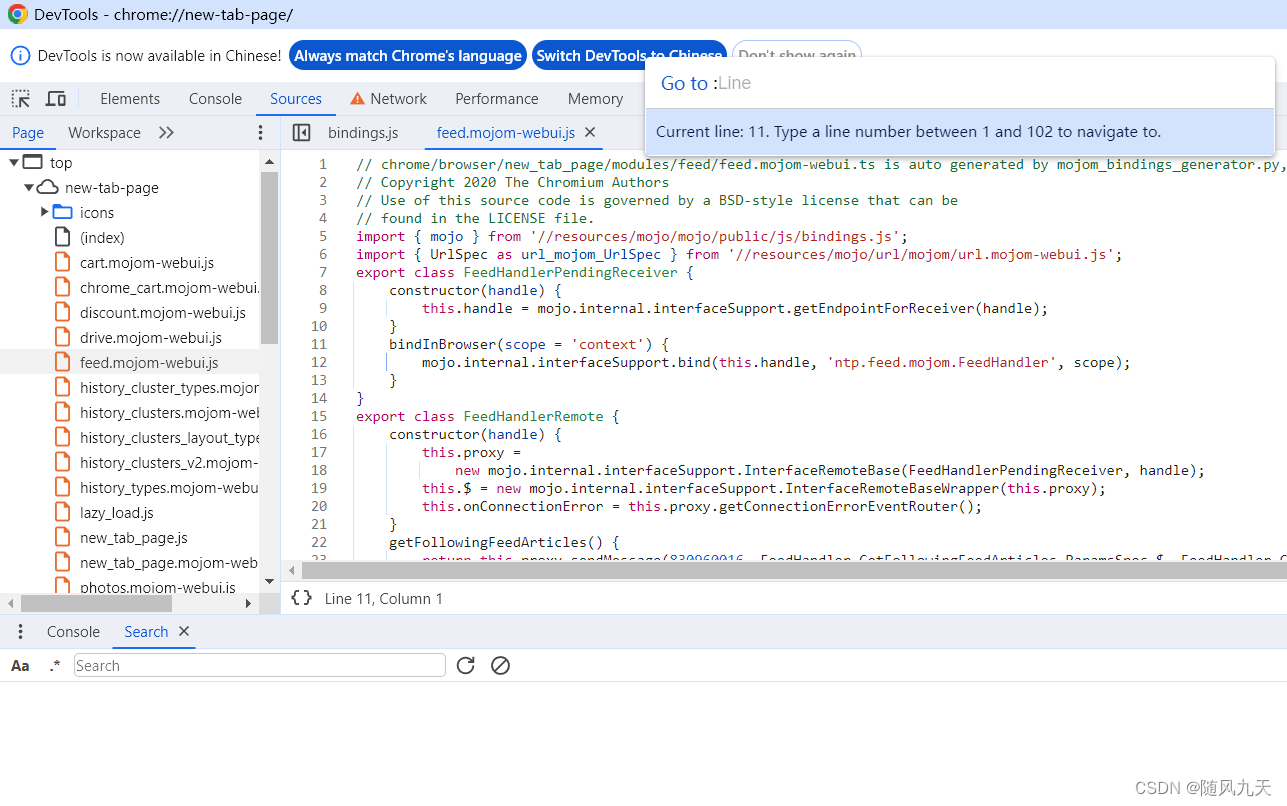This screenshot has height=806, width=1287.
Task: Activate the inspect element picker icon
Action: pos(20,99)
